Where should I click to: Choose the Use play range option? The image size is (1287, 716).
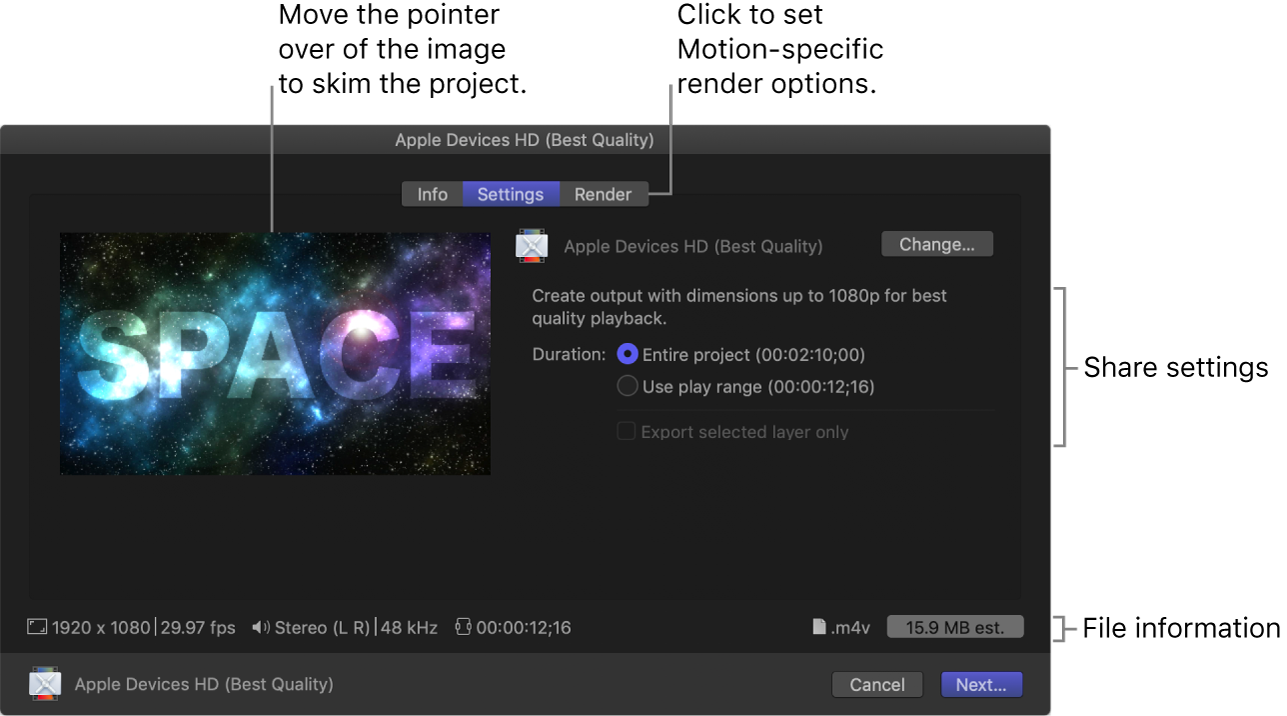pos(628,386)
